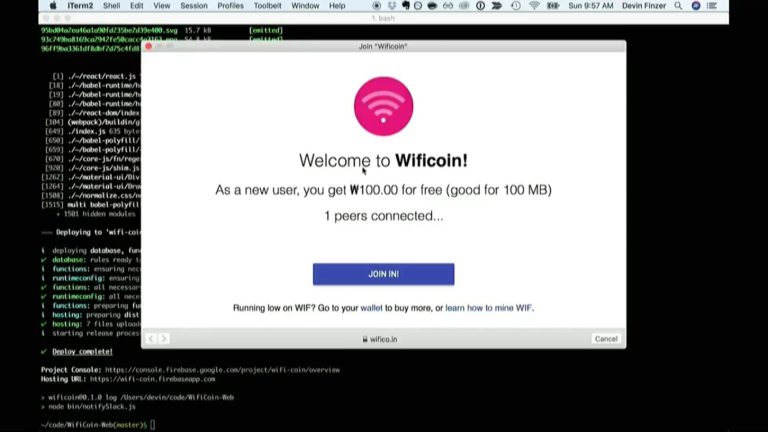Click the Wi-Fi status icon in menu bar
The width and height of the screenshot is (768, 432).
(534, 6)
